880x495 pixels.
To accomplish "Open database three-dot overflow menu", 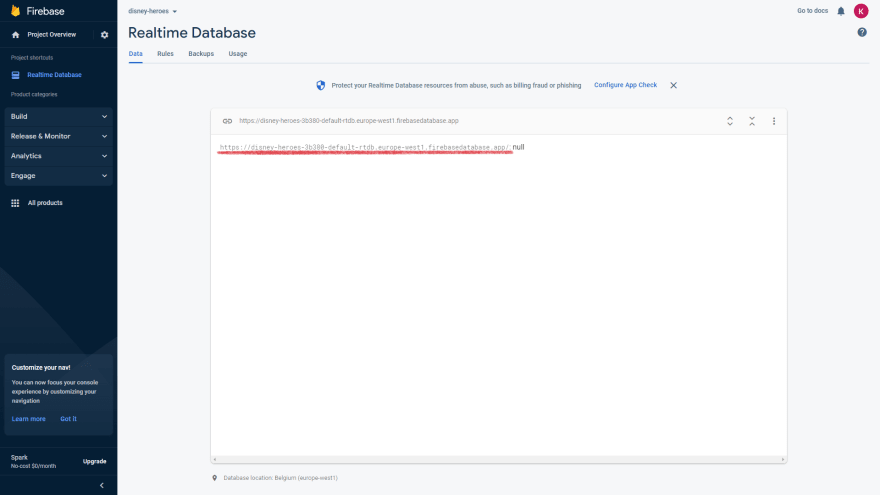I will pos(774,121).
